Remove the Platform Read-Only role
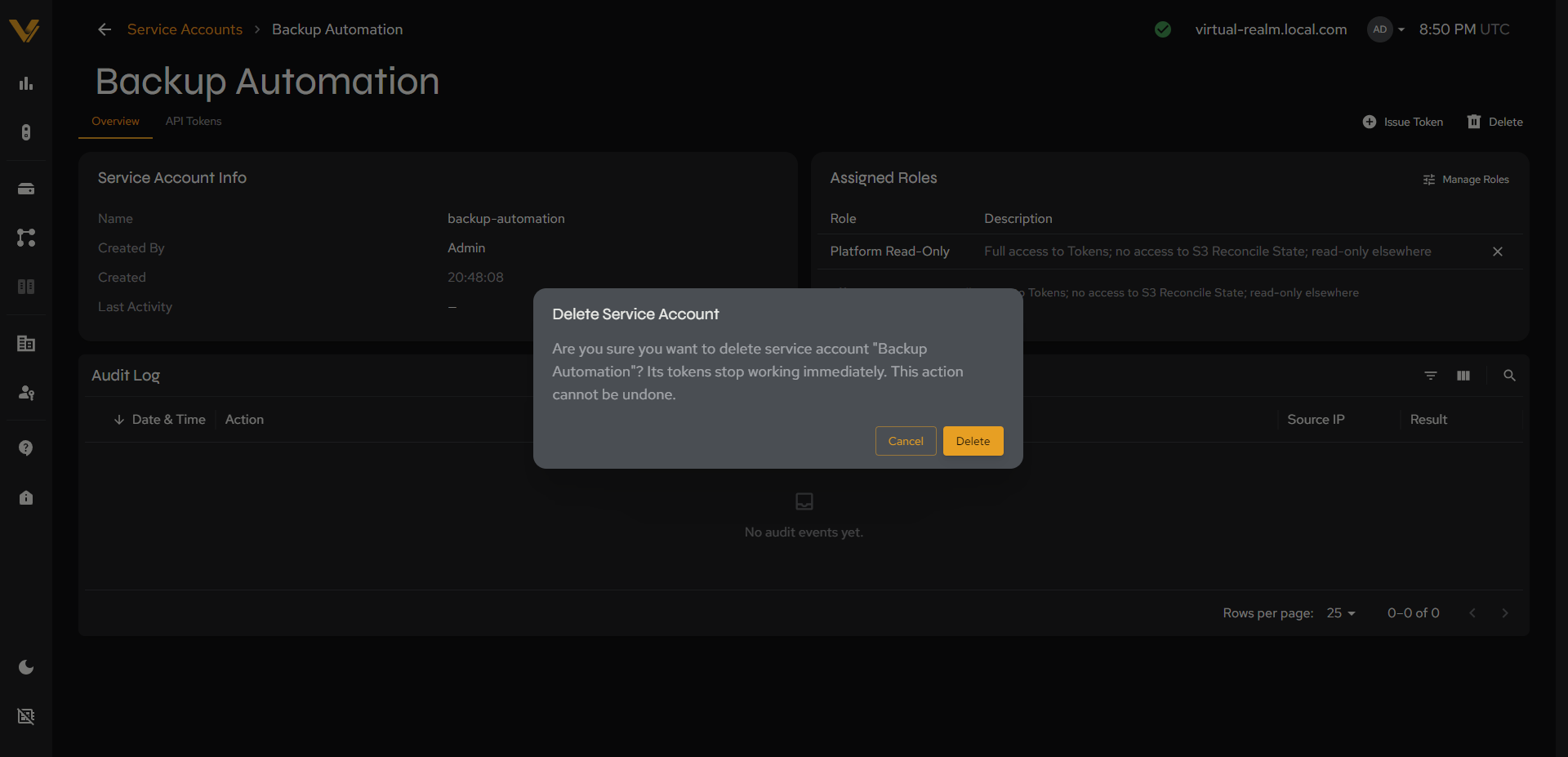This screenshot has height=757, width=1568. click(1498, 252)
